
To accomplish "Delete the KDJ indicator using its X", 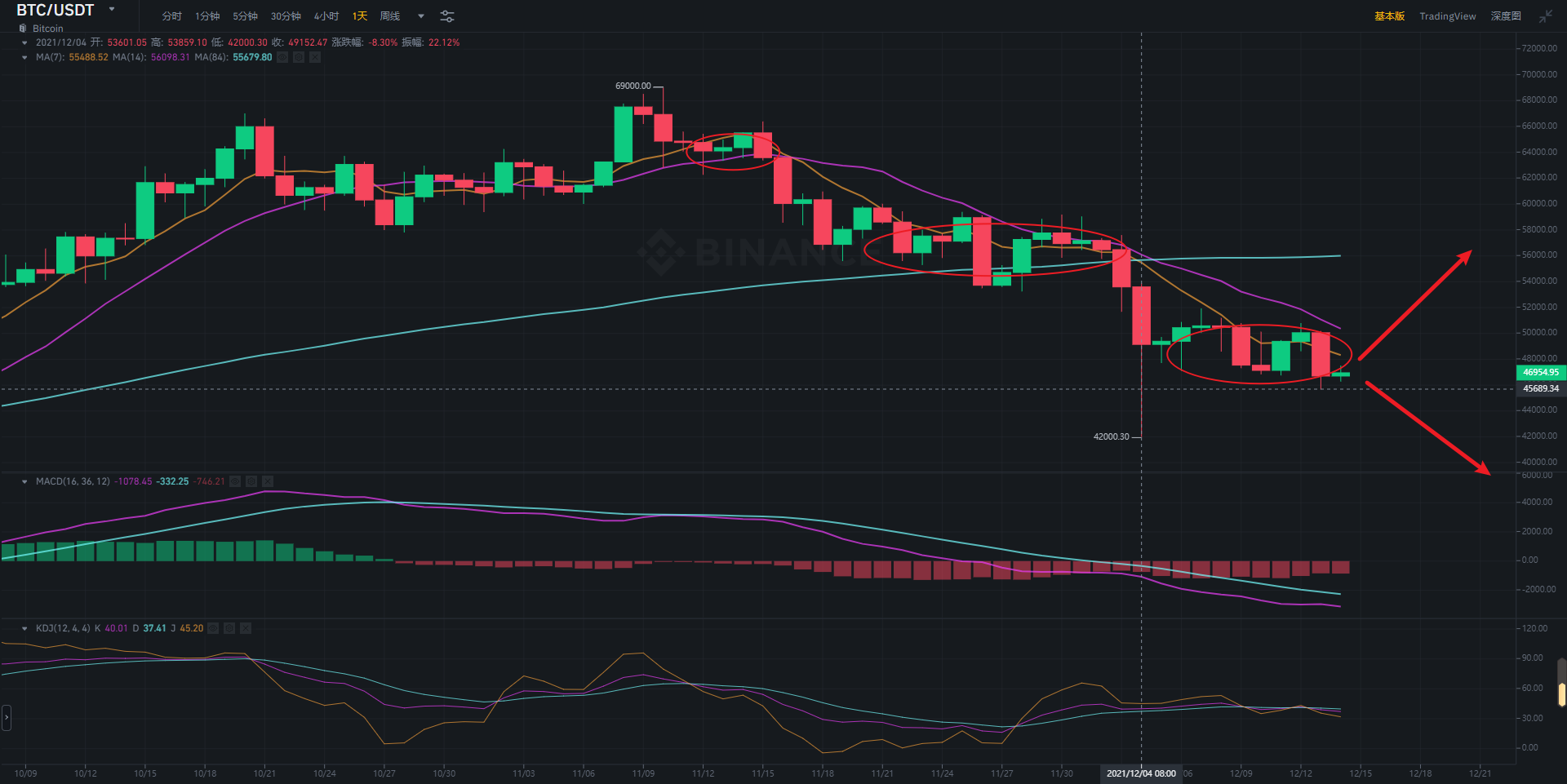I will [246, 628].
